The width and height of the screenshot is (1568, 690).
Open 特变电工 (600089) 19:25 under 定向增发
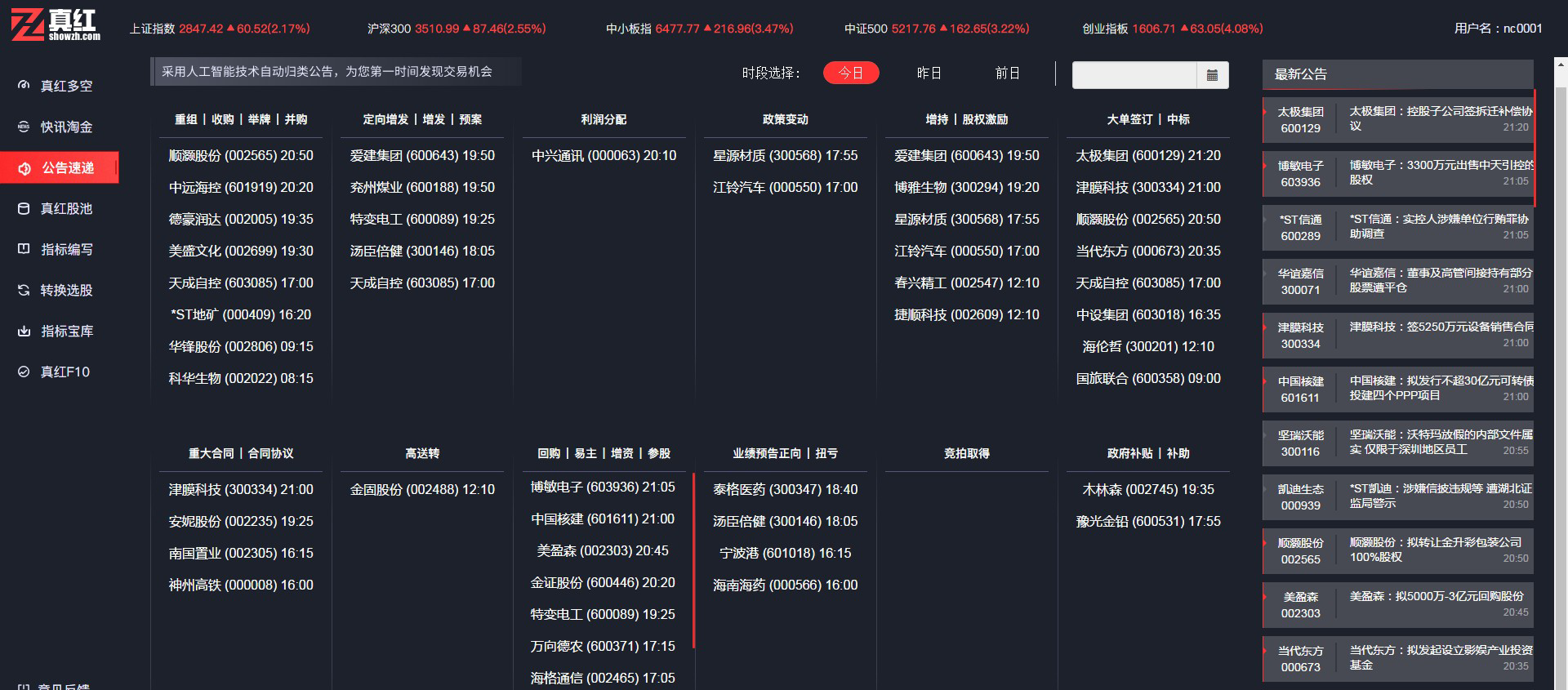point(422,219)
